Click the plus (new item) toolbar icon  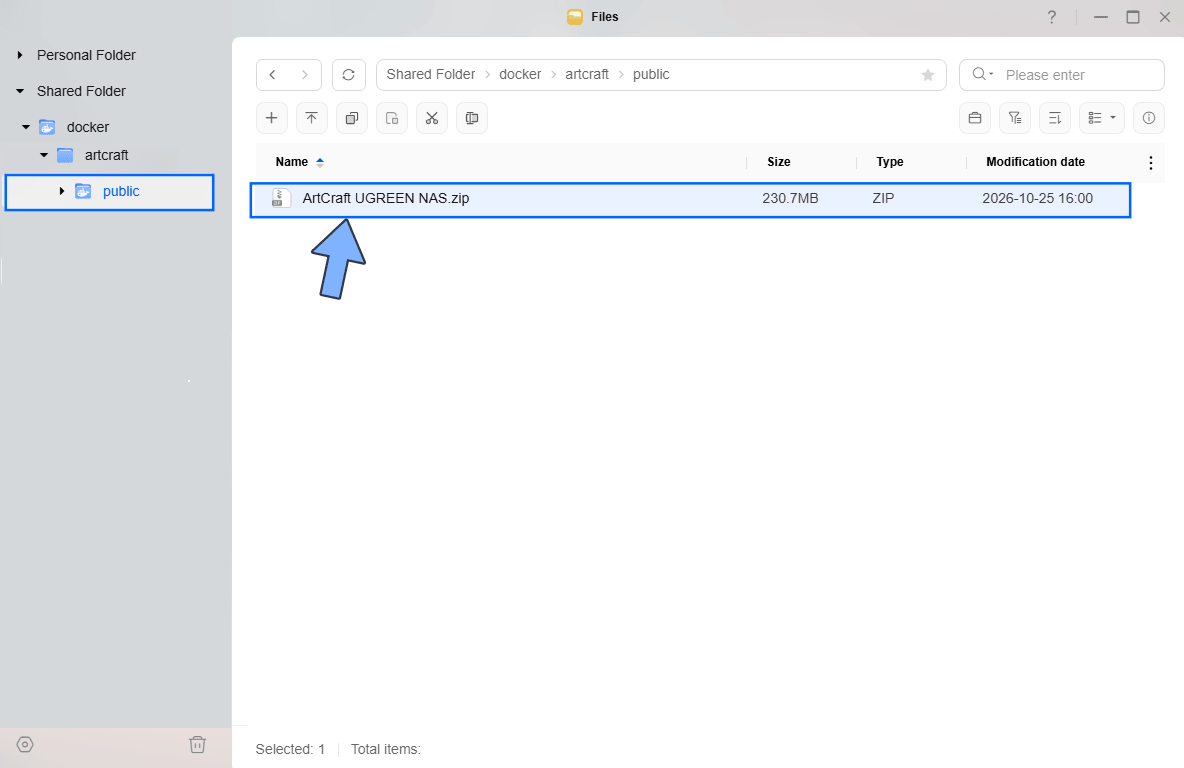(x=272, y=118)
